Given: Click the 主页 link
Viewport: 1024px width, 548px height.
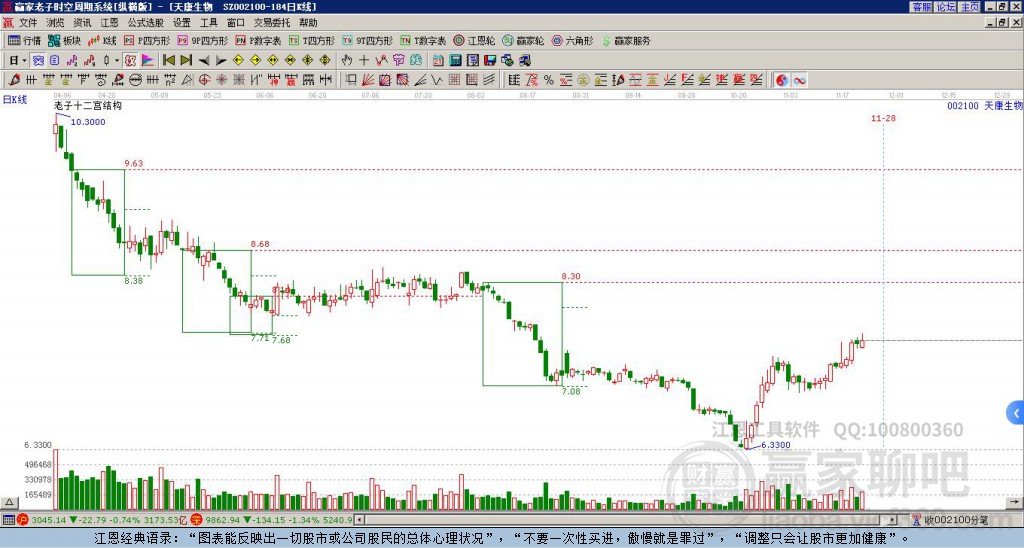Looking at the screenshot, I should [969, 7].
